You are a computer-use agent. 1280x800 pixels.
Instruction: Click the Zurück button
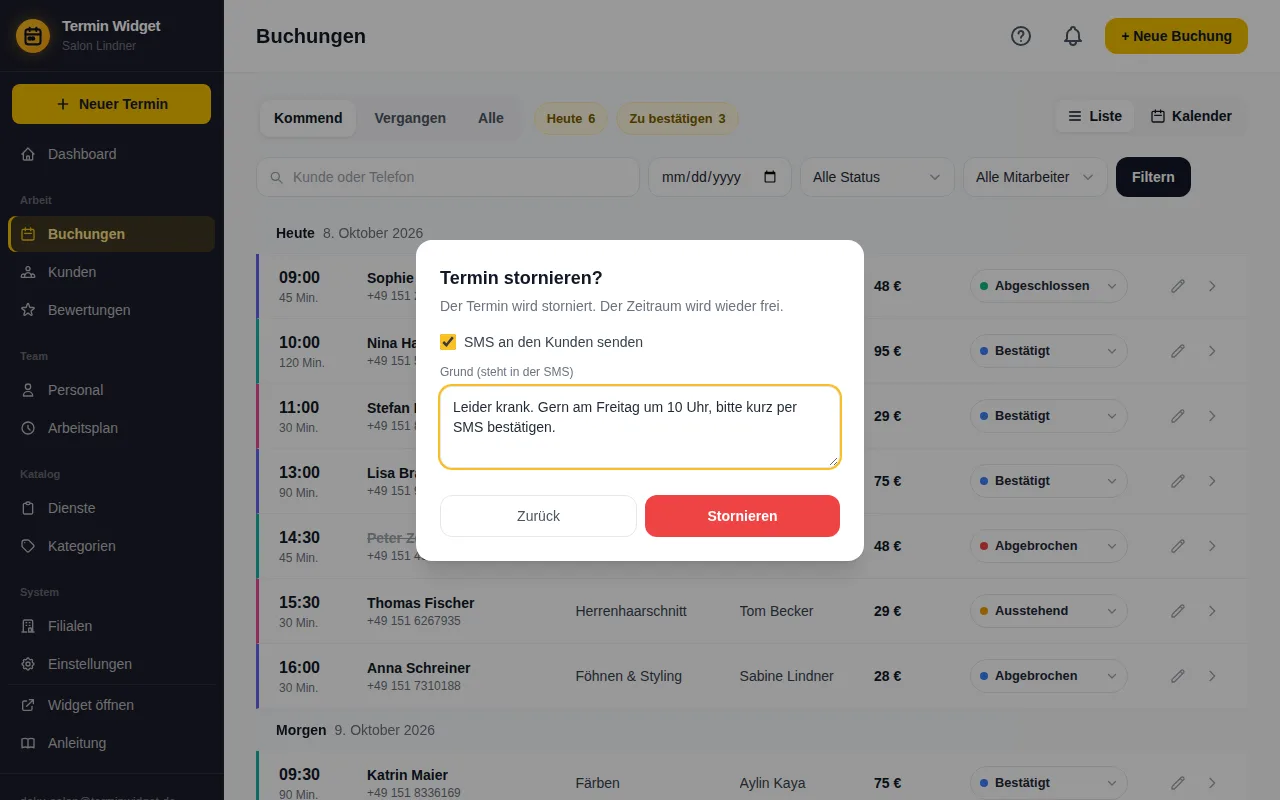[538, 516]
